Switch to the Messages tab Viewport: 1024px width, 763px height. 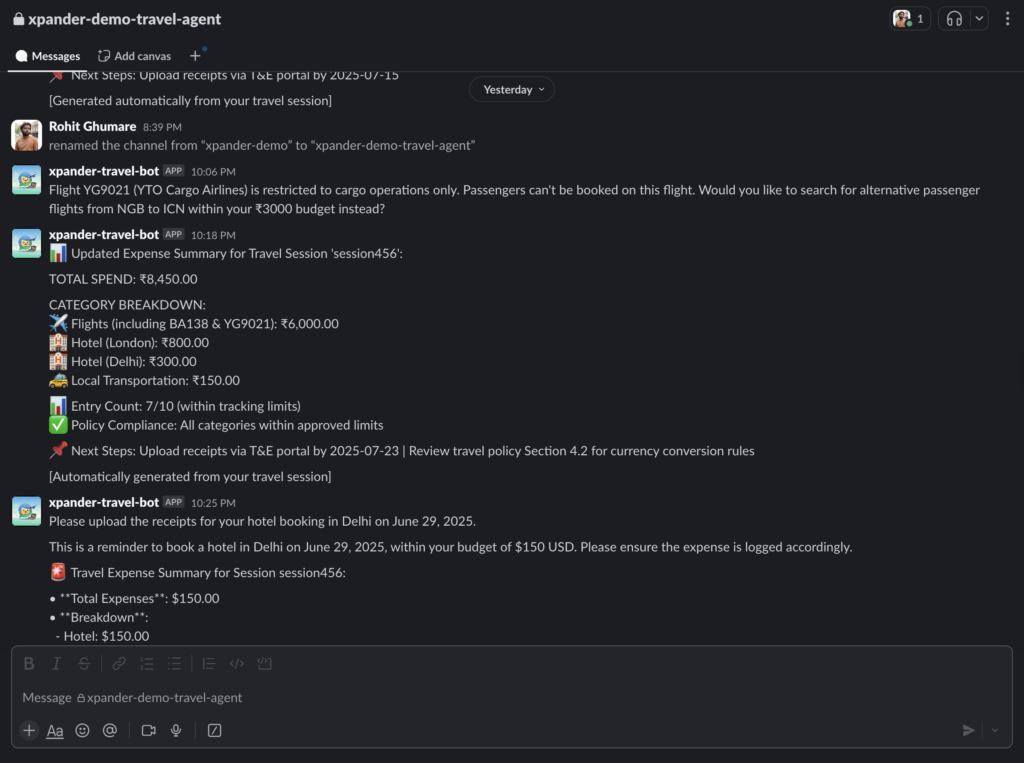(48, 56)
